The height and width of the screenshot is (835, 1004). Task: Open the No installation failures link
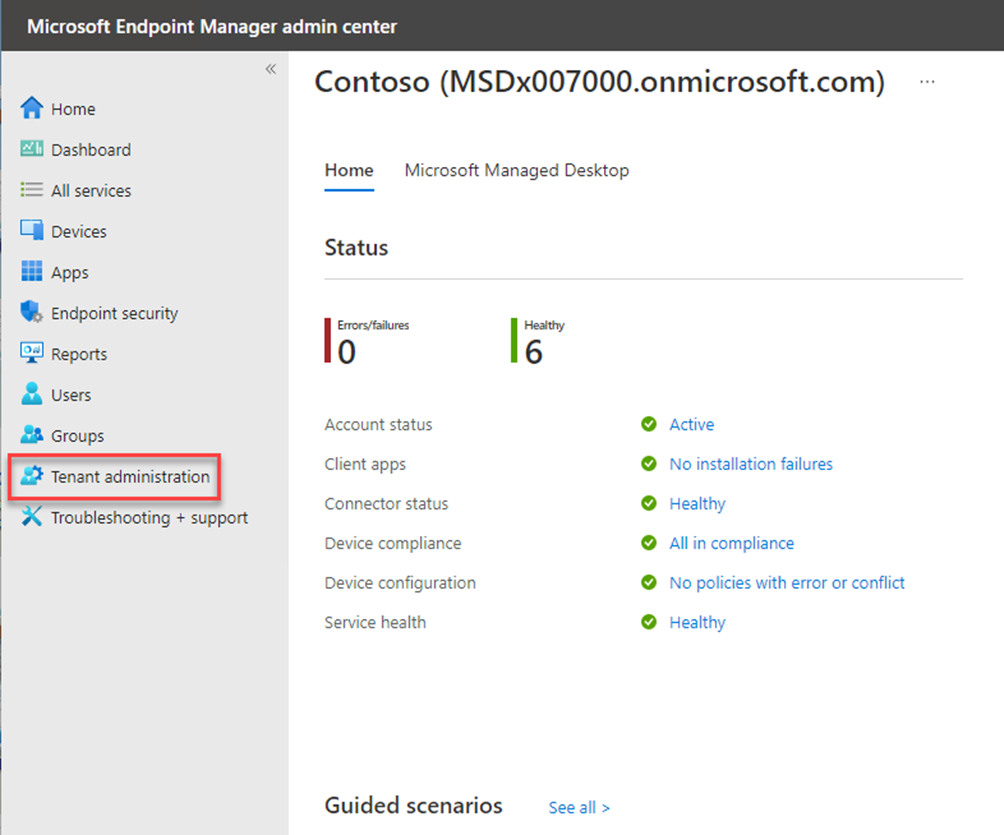751,464
